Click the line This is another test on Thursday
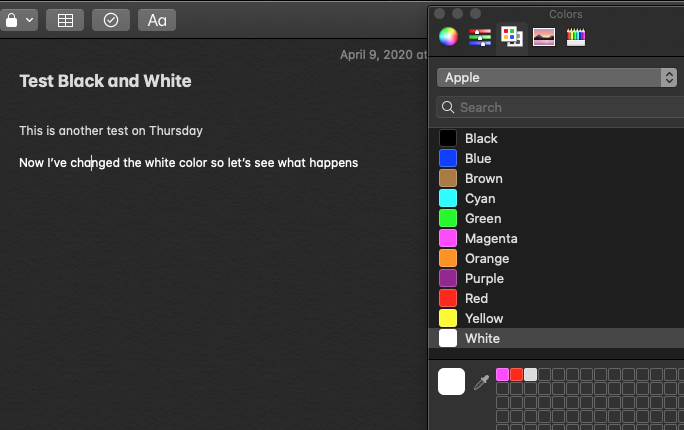 click(x=111, y=130)
